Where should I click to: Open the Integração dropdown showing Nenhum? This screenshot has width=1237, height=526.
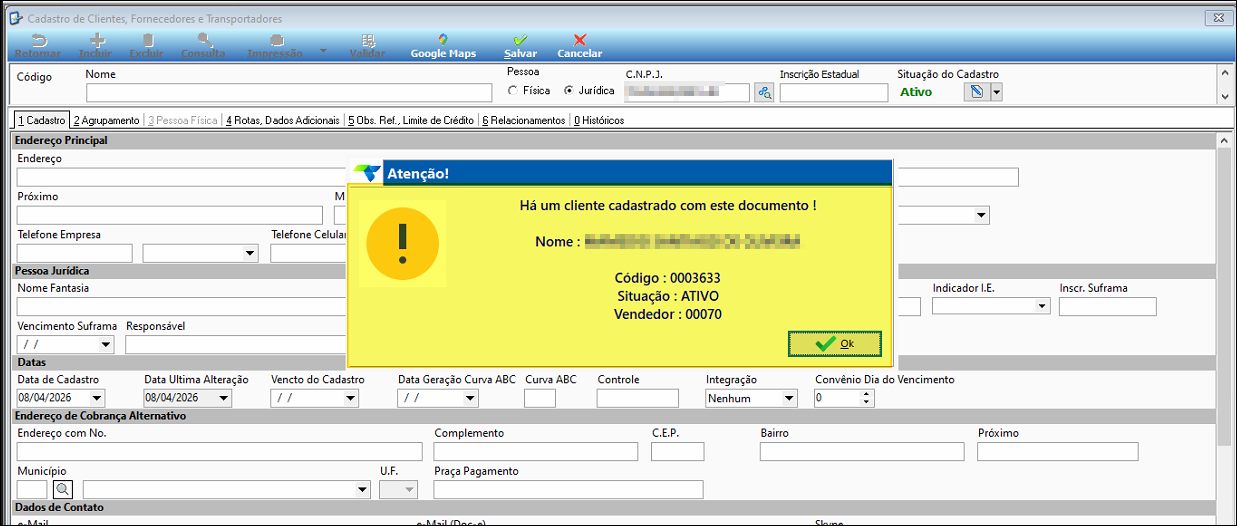(x=789, y=398)
